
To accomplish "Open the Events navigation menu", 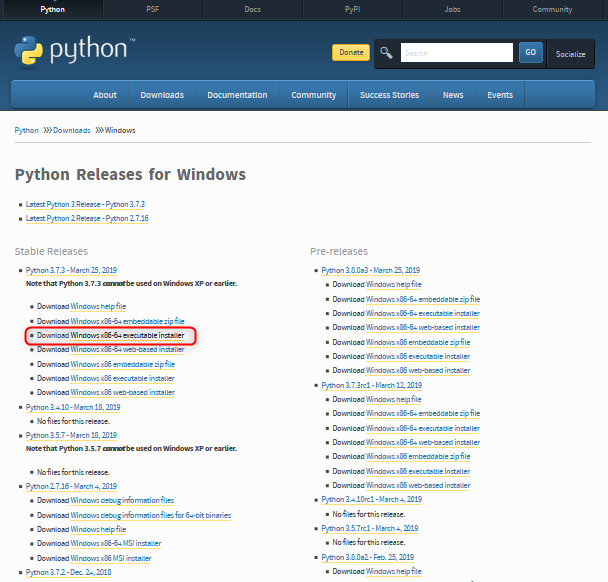I will pos(500,95).
